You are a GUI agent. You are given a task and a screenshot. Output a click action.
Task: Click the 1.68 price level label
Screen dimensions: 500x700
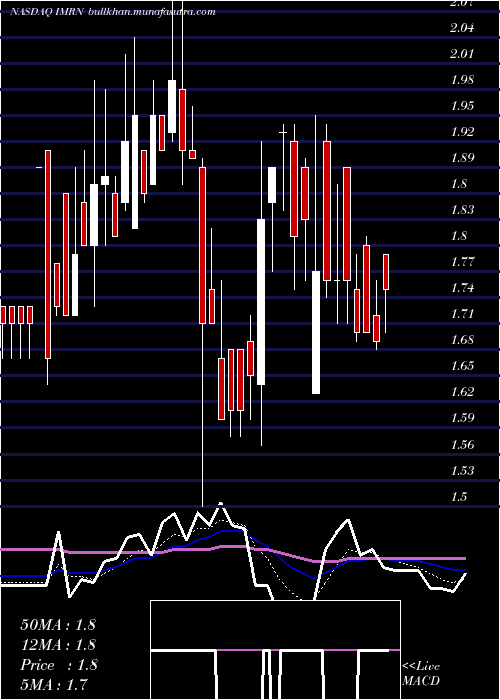[x=462, y=340]
